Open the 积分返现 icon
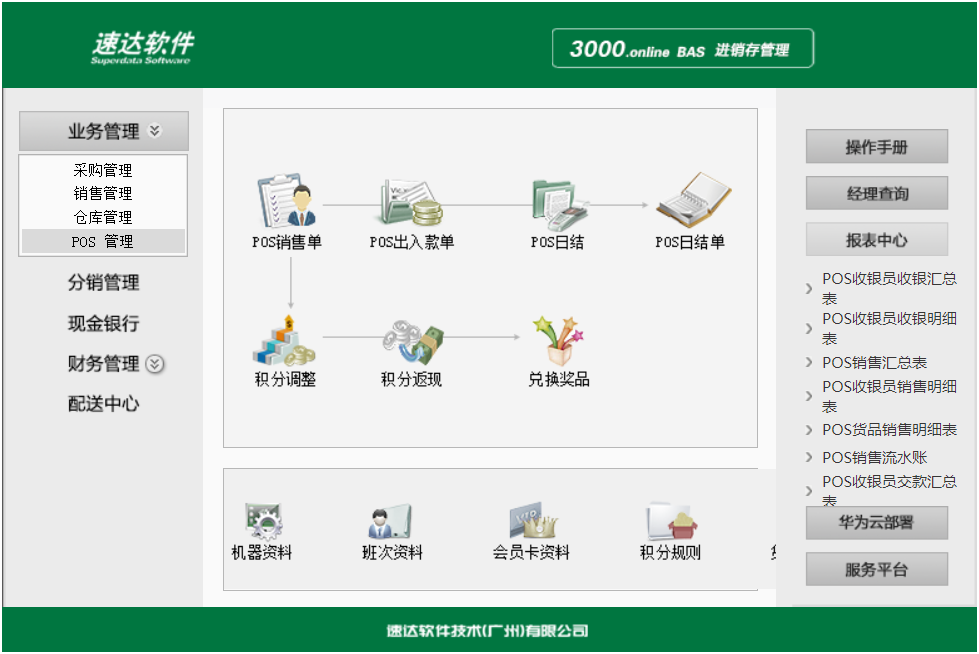The width and height of the screenshot is (979, 654). tap(412, 342)
